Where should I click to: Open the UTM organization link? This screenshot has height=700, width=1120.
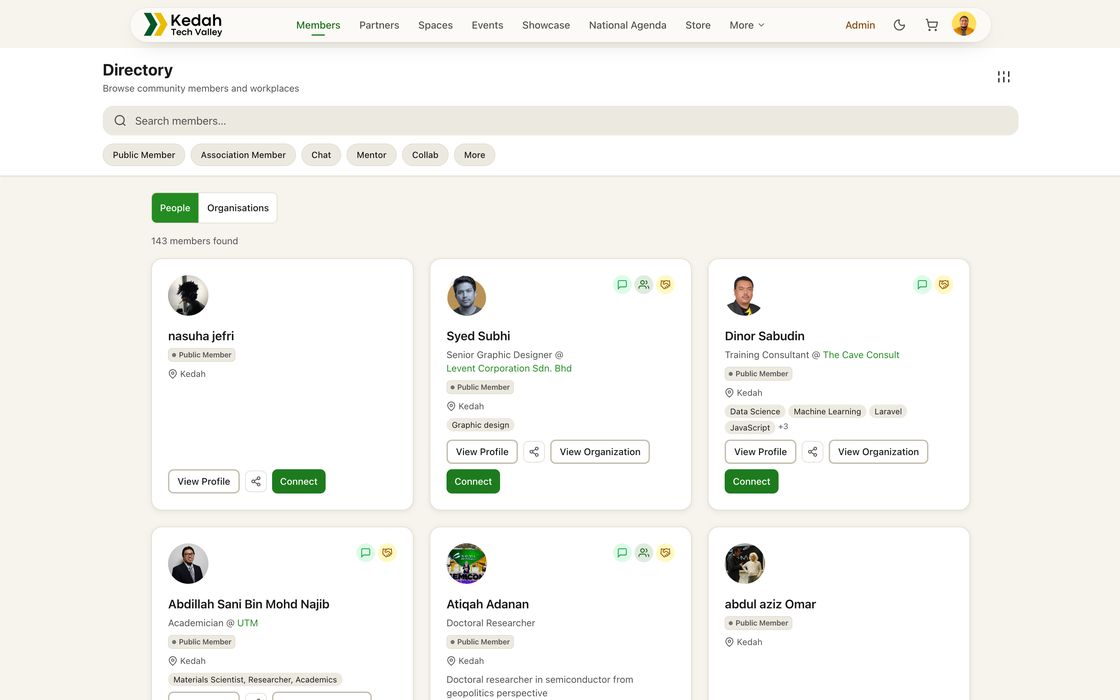coord(247,623)
